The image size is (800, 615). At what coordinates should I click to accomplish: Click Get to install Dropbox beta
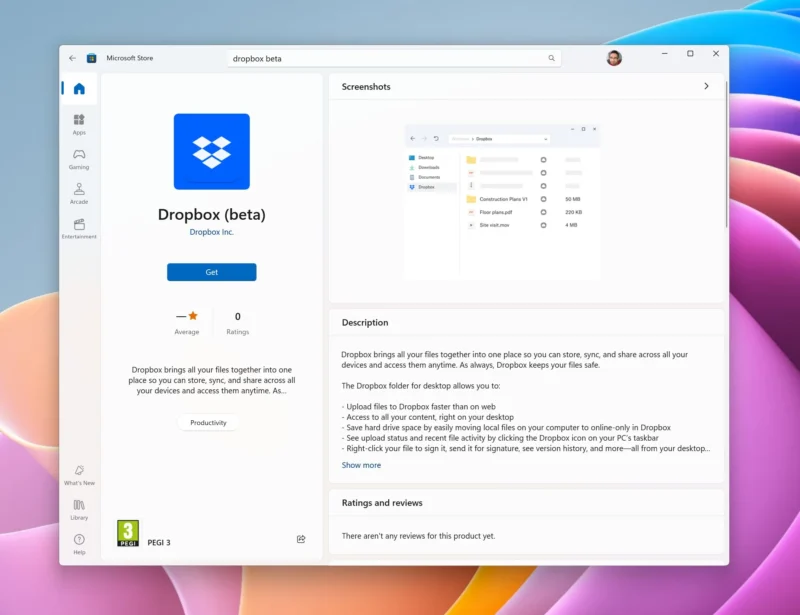tap(211, 271)
